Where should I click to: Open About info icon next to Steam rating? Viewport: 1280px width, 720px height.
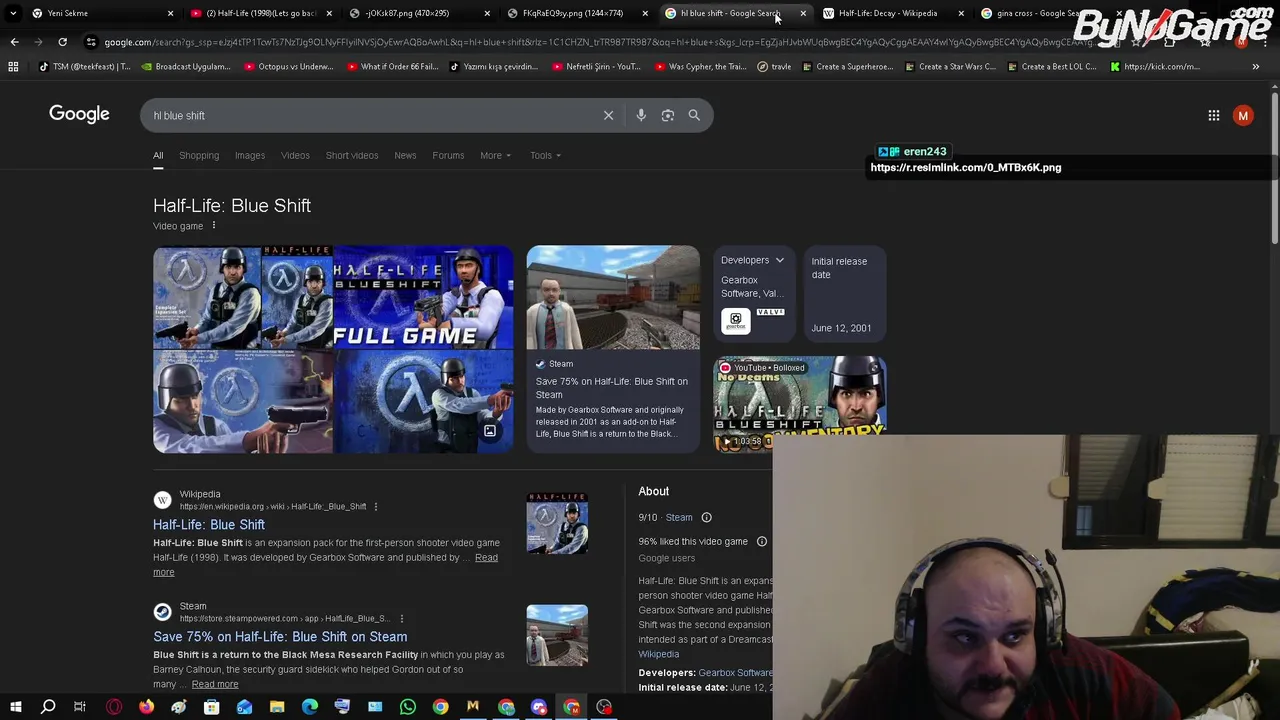pos(706,517)
